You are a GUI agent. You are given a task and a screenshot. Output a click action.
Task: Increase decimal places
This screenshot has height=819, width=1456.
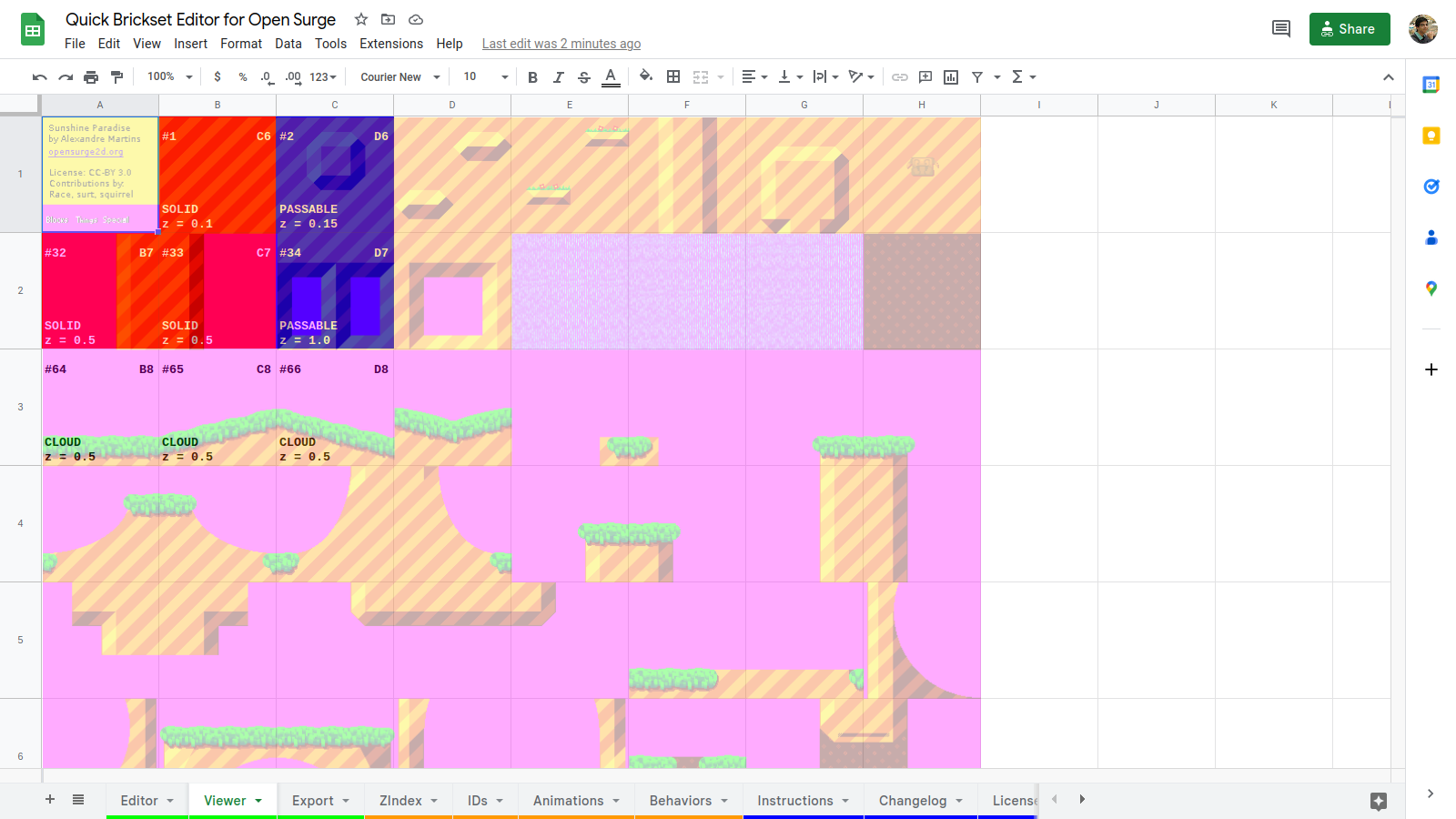pos(293,77)
